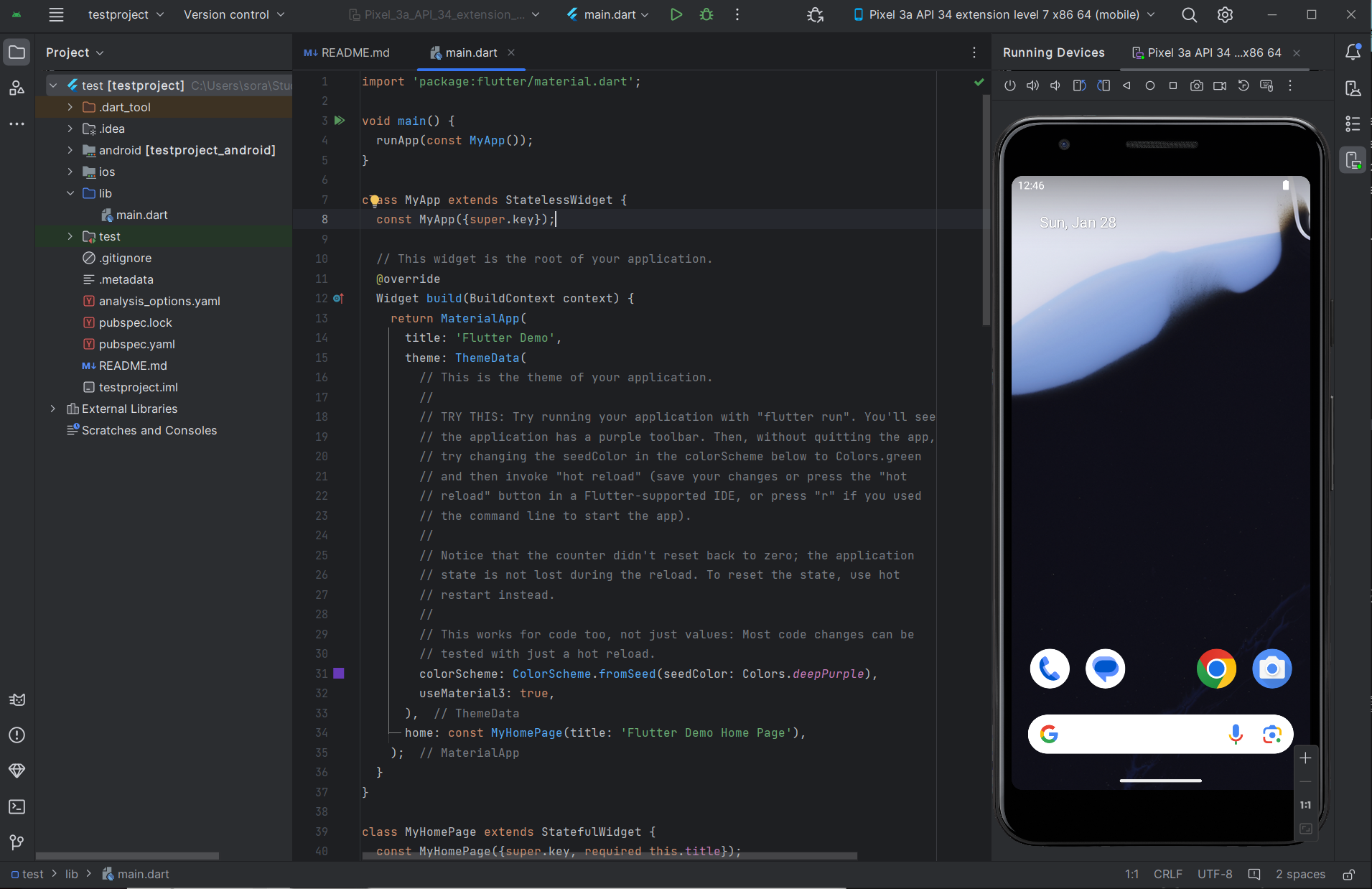Screen dimensions: 1372x889
Task: Open the Logcat tool window
Action: click(17, 699)
